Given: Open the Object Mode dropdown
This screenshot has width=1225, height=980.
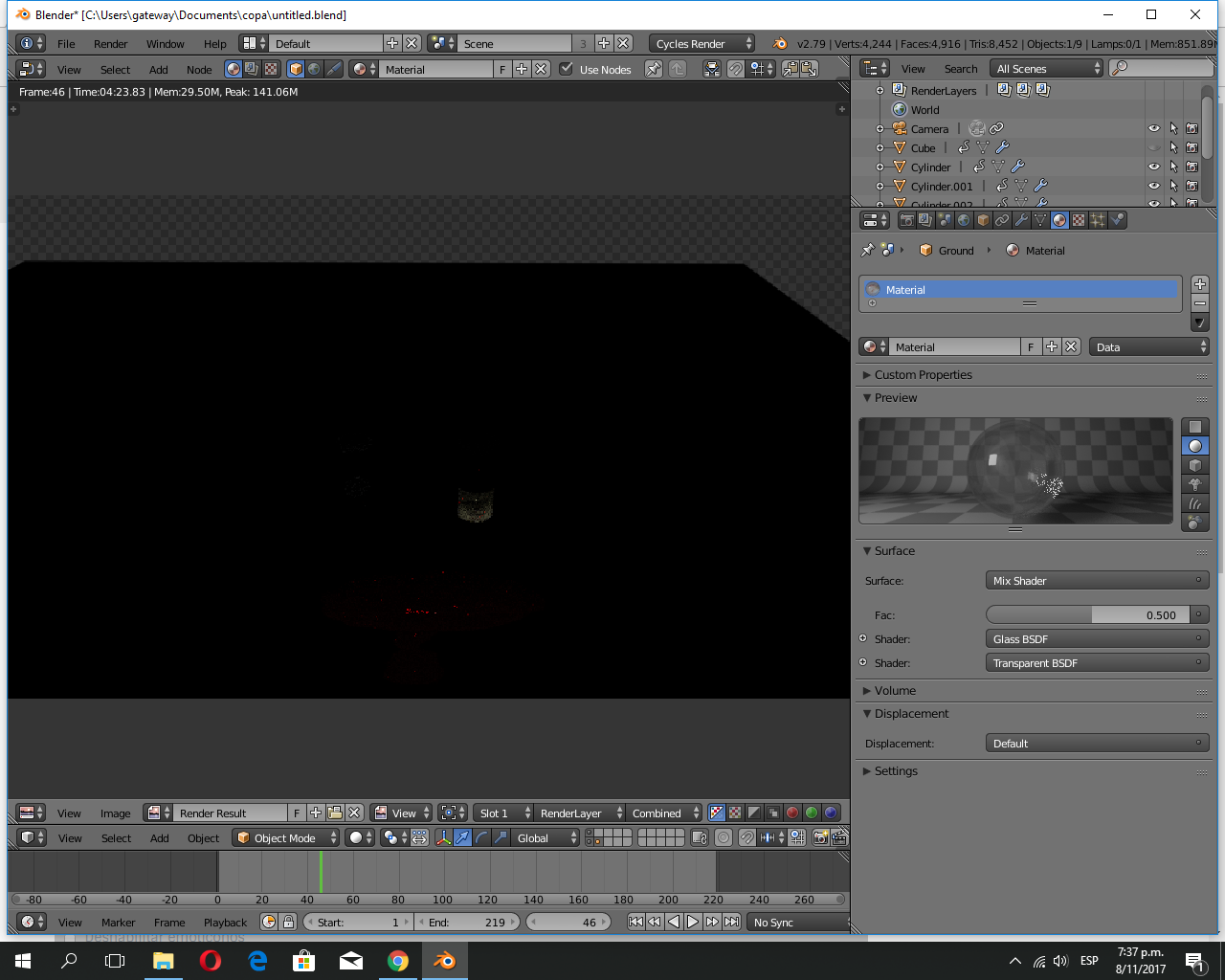Looking at the screenshot, I should (x=286, y=837).
